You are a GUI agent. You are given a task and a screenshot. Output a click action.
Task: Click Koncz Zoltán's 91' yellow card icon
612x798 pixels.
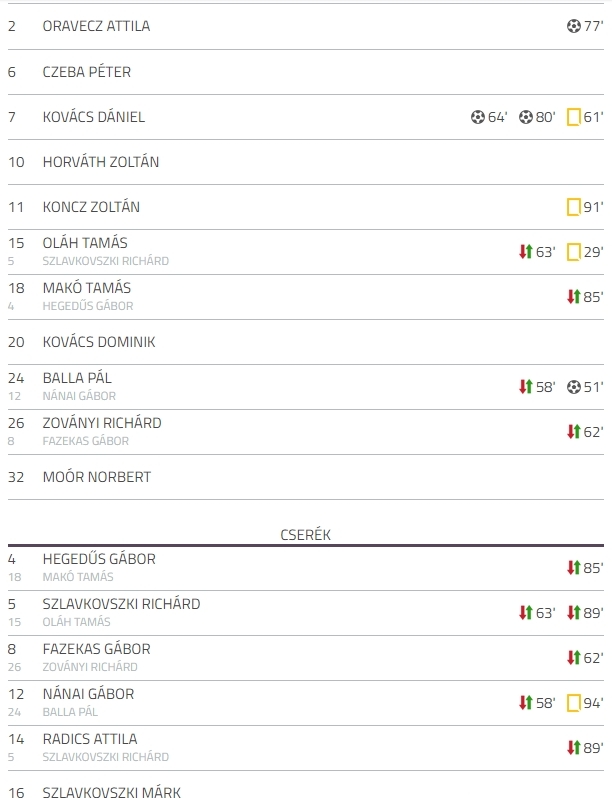pos(573,207)
